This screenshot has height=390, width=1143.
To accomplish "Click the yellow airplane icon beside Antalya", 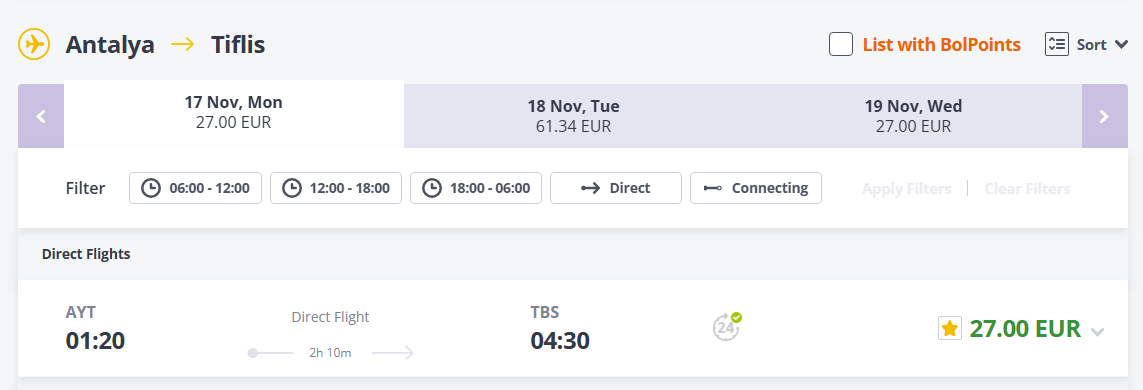I will pos(34,44).
